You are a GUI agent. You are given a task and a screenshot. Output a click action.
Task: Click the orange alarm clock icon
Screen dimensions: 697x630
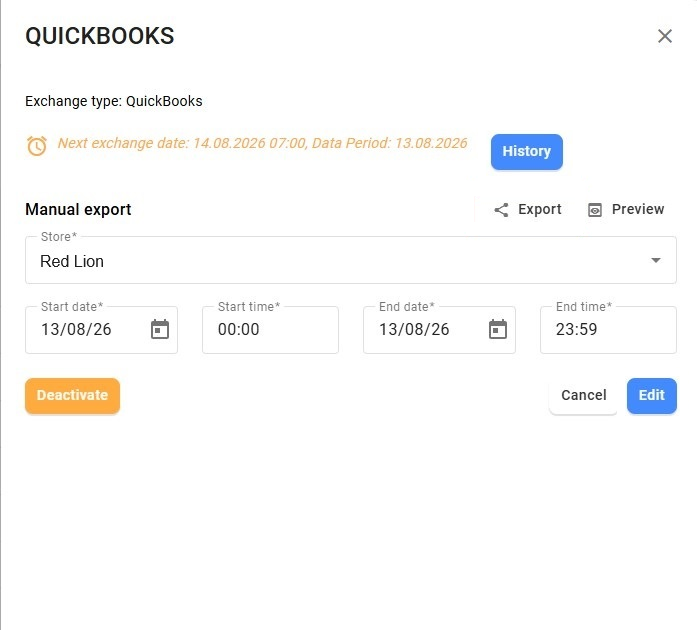[x=36, y=146]
